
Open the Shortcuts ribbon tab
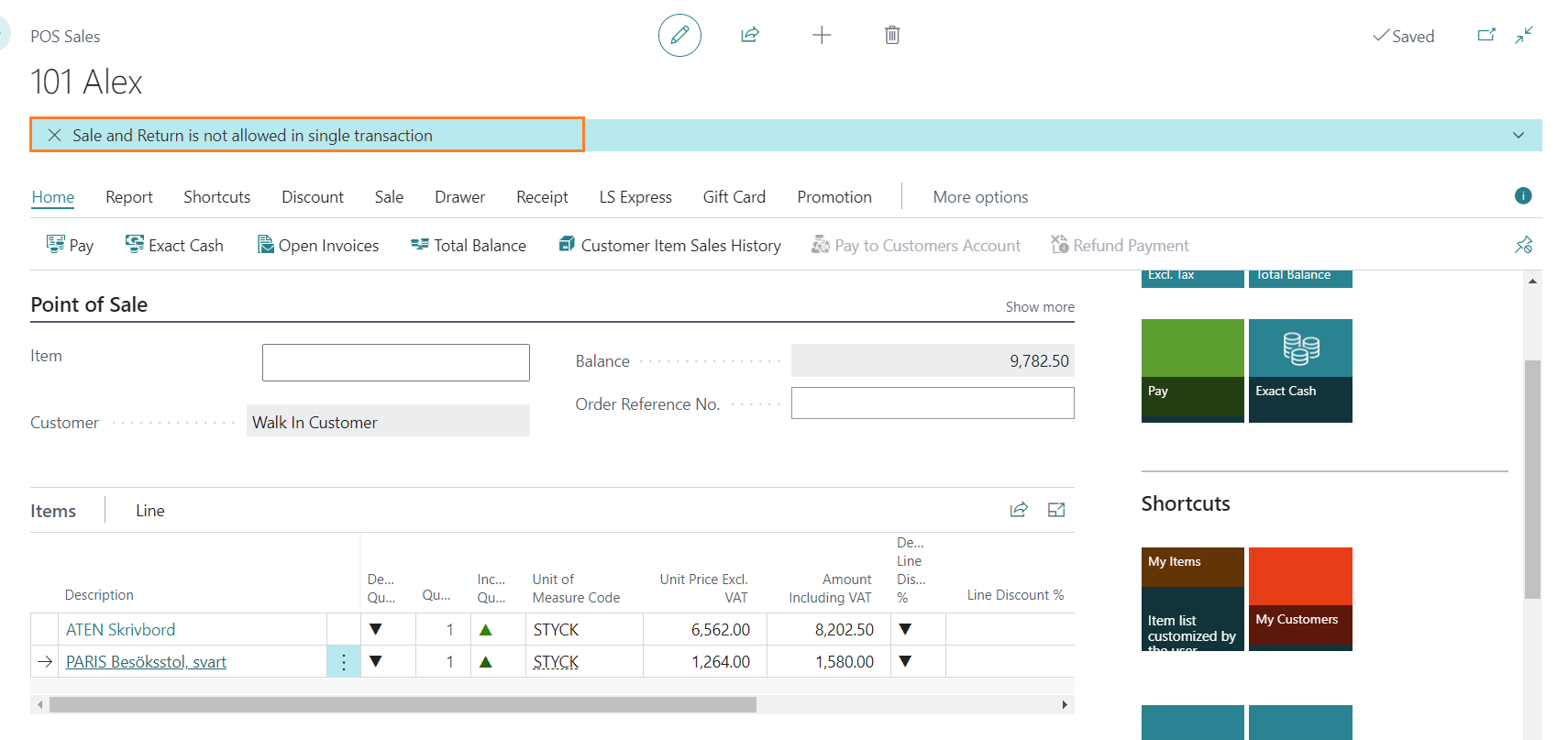(217, 197)
